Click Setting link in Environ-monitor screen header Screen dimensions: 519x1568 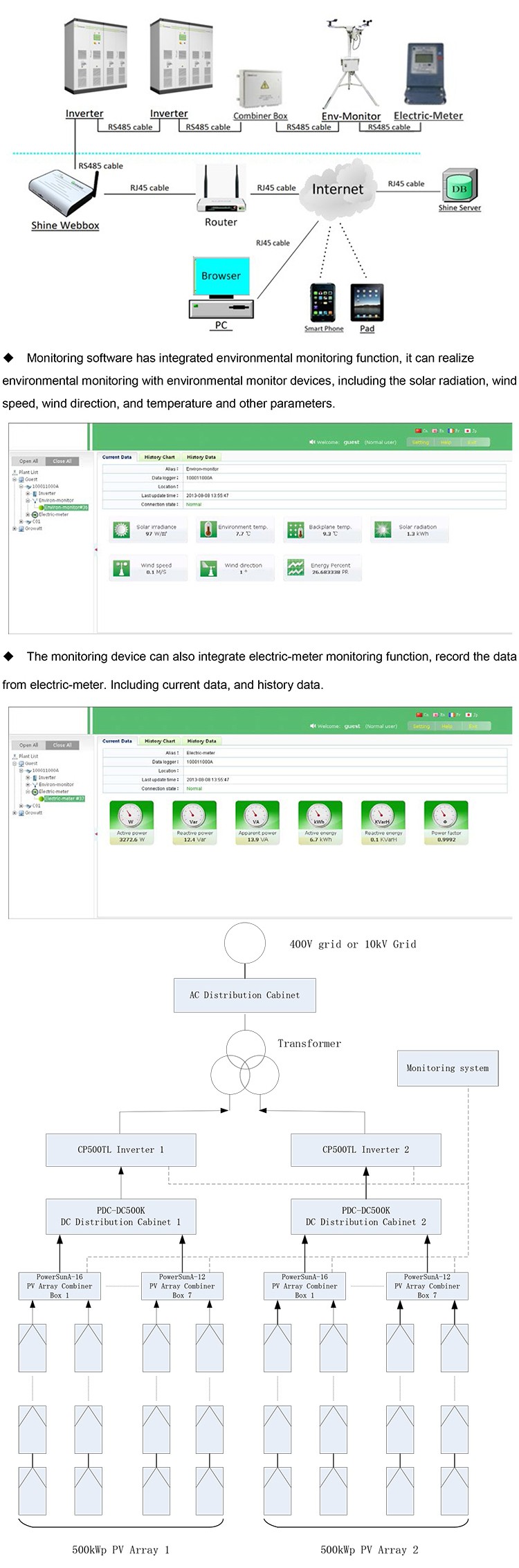[x=421, y=442]
